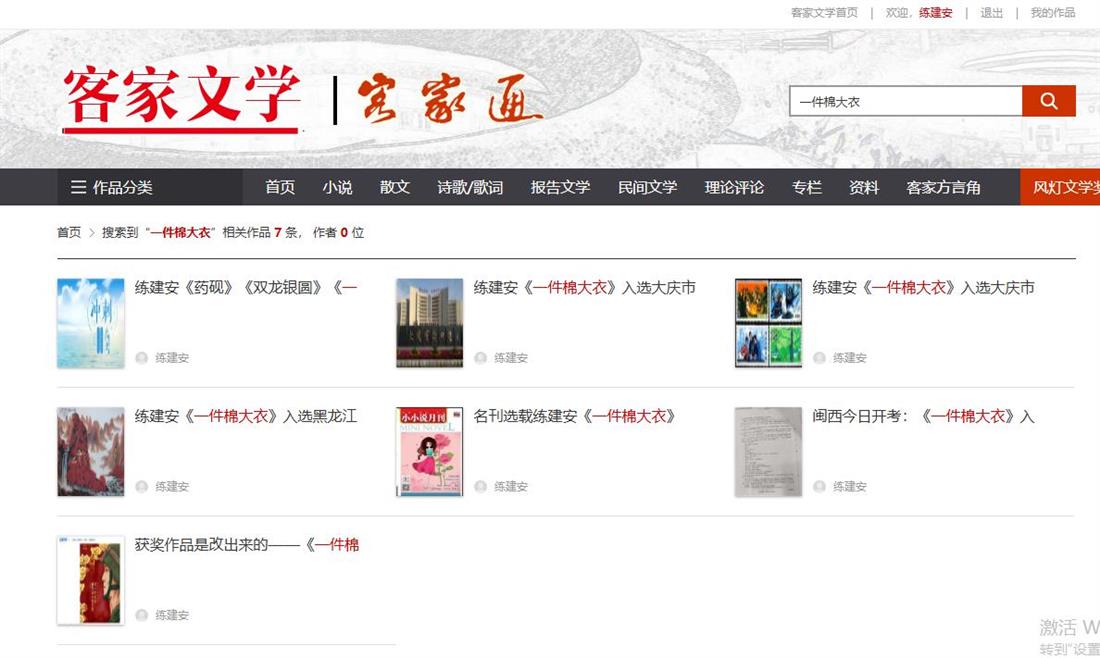1100x658 pixels.
Task: Focus the search field containing 一件棉大衣
Action: 905,101
